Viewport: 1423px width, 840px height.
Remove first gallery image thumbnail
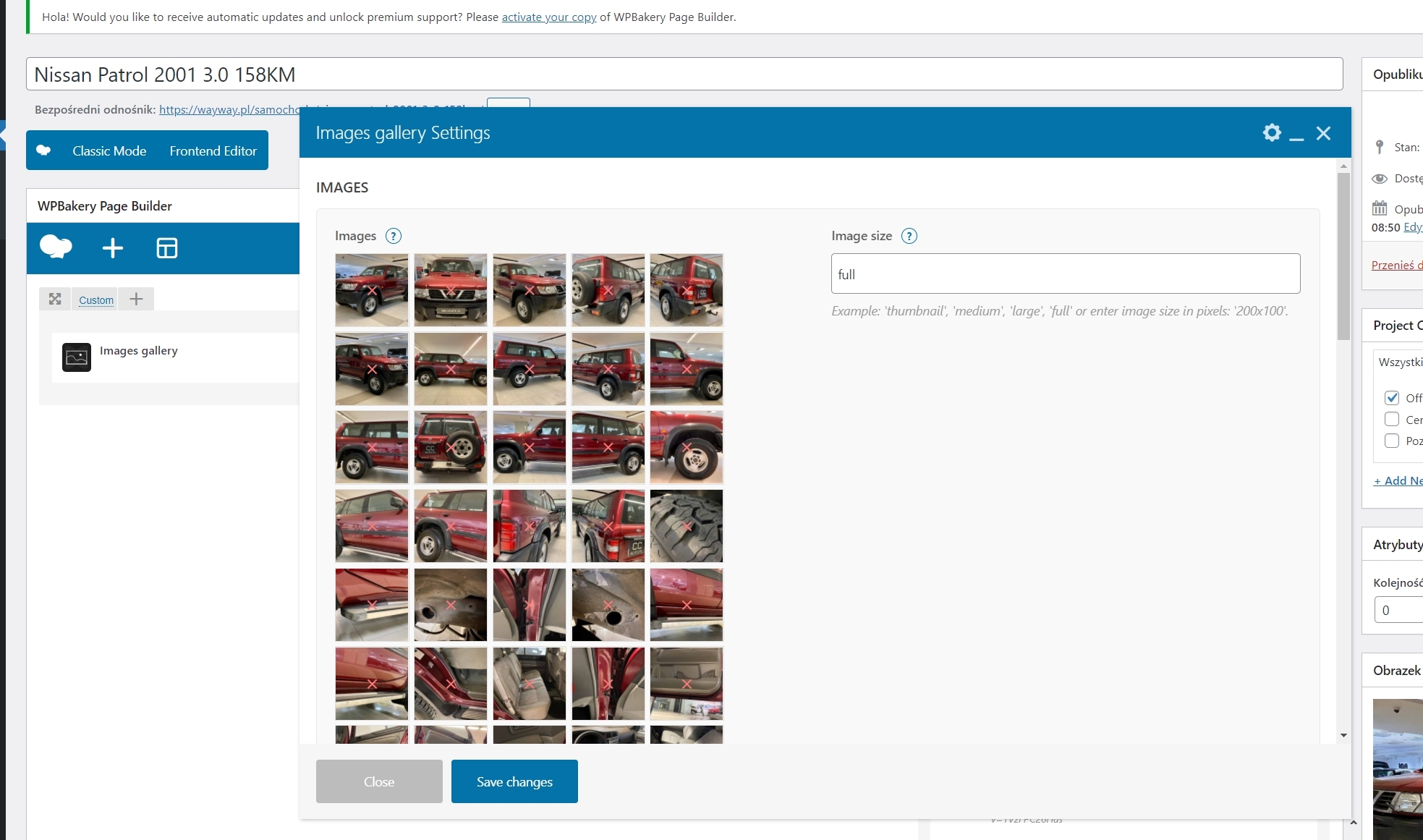(x=372, y=290)
